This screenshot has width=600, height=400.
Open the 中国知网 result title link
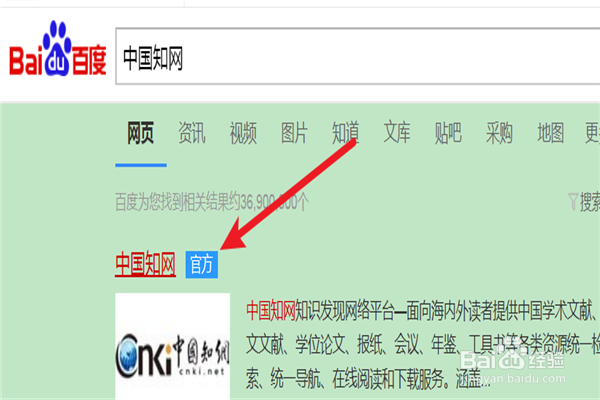point(145,264)
